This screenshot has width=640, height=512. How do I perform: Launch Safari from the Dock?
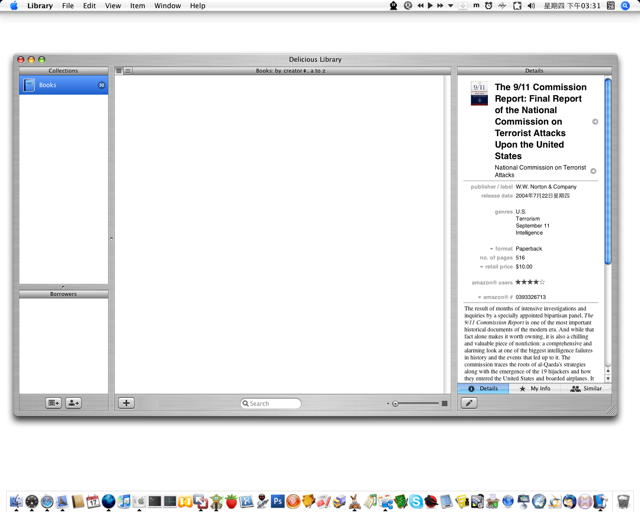[x=47, y=501]
